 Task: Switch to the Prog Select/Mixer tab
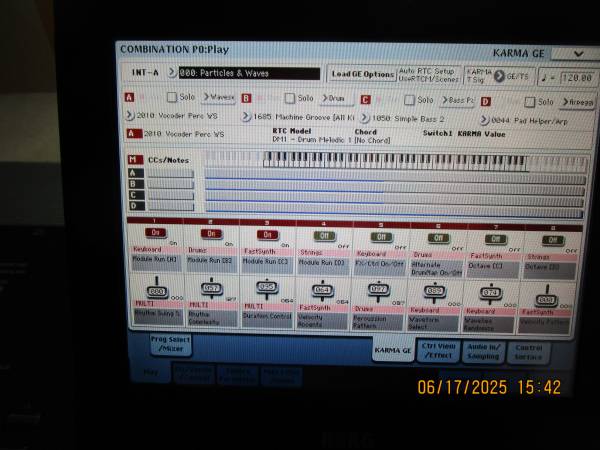[171, 344]
